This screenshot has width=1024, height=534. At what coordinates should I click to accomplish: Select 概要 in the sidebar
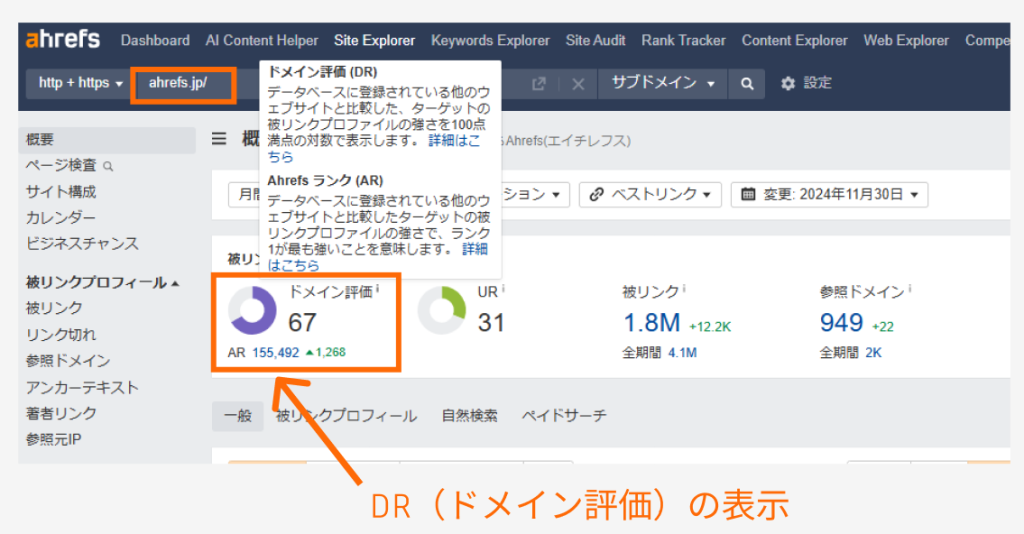pos(107,140)
